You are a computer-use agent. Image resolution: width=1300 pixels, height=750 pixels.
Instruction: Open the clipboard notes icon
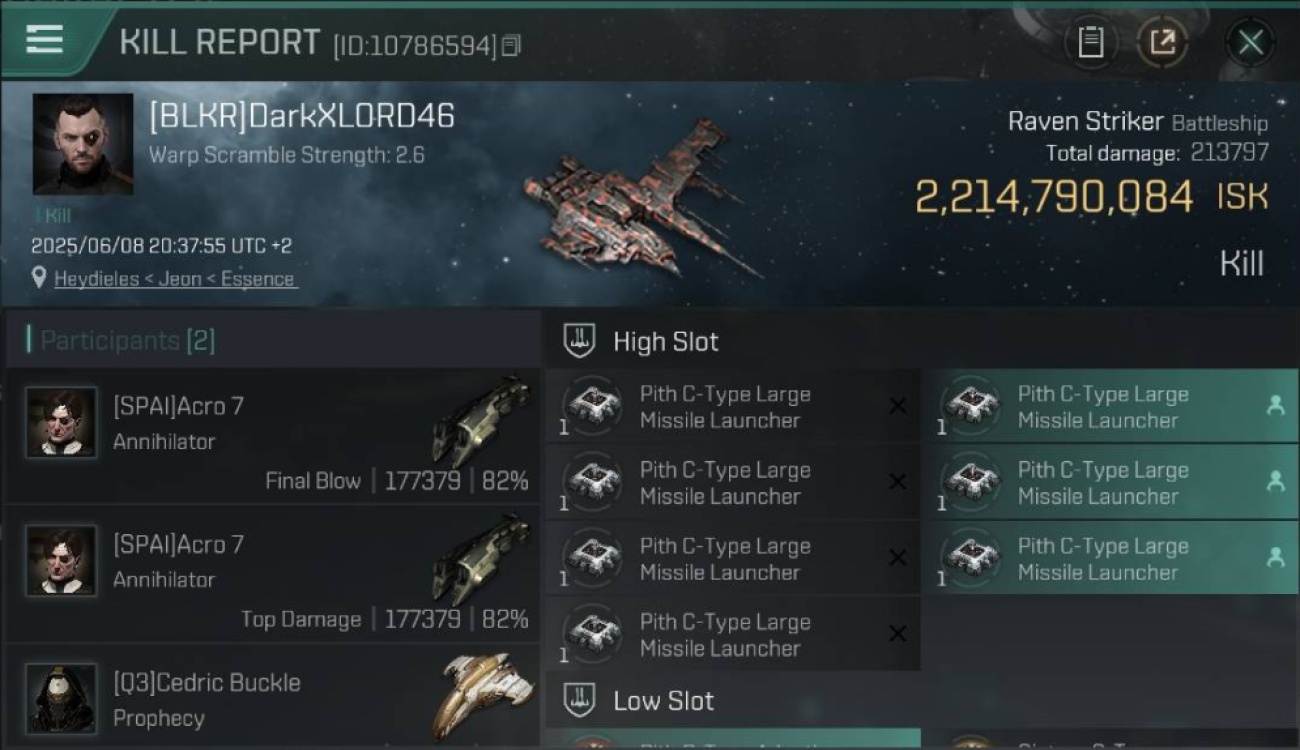pos(1090,42)
